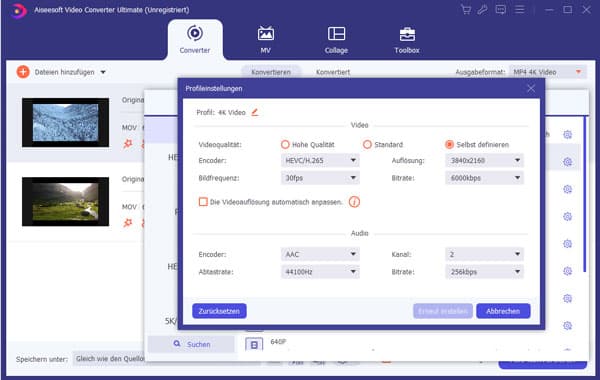Click the 640P format icon

click(254, 344)
